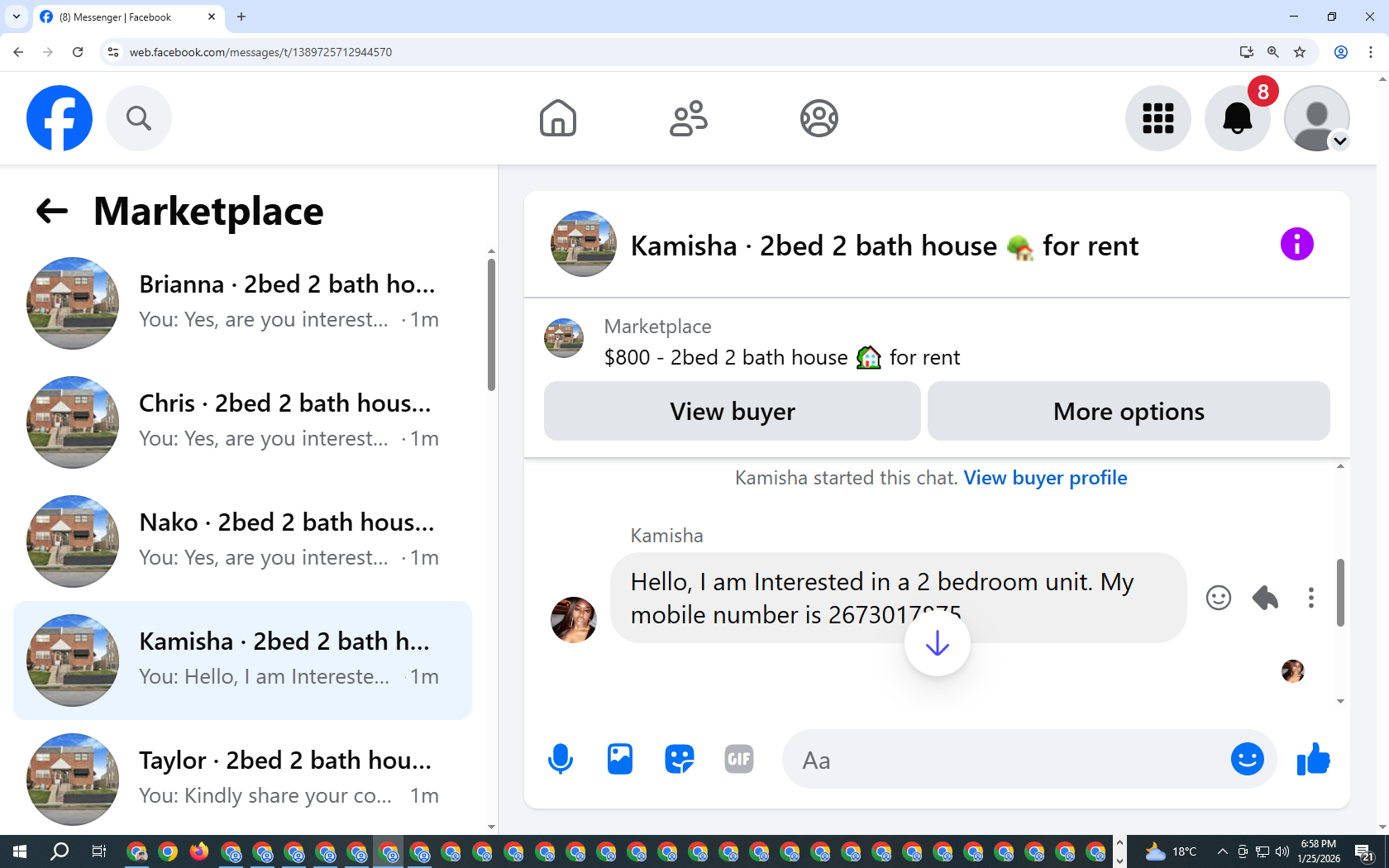The image size is (1389, 868).
Task: Open the taskbar clock showing 6:58 PM
Action: [1319, 851]
